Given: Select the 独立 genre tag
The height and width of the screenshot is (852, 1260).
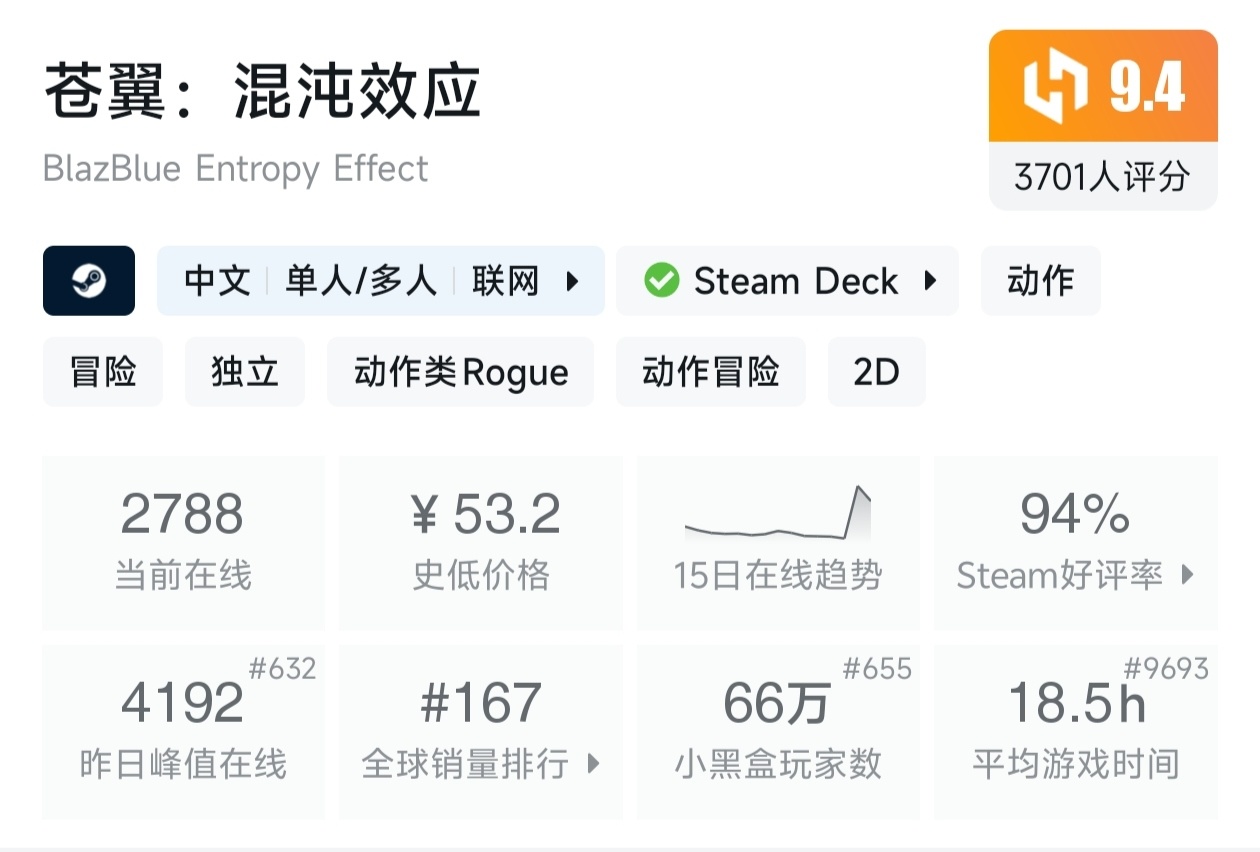Looking at the screenshot, I should click(244, 372).
